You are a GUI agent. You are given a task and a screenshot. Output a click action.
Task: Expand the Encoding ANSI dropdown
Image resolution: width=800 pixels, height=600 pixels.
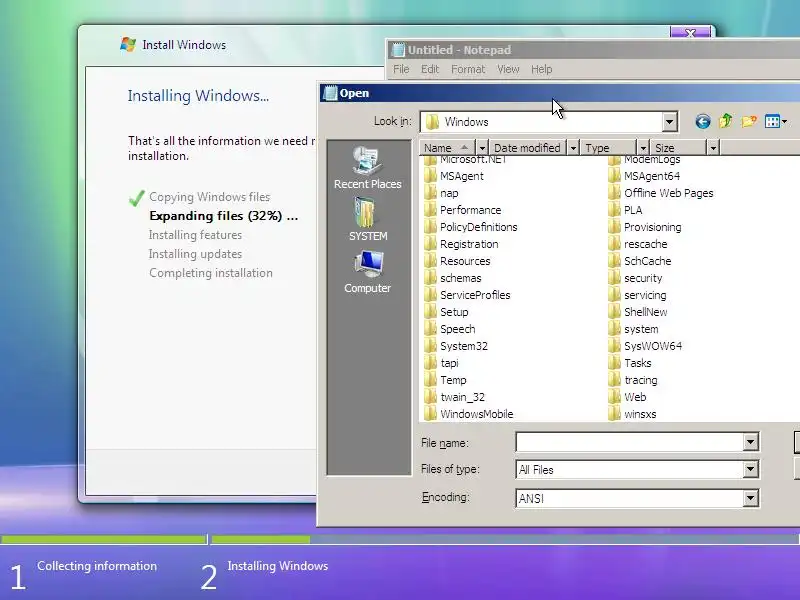coord(750,498)
